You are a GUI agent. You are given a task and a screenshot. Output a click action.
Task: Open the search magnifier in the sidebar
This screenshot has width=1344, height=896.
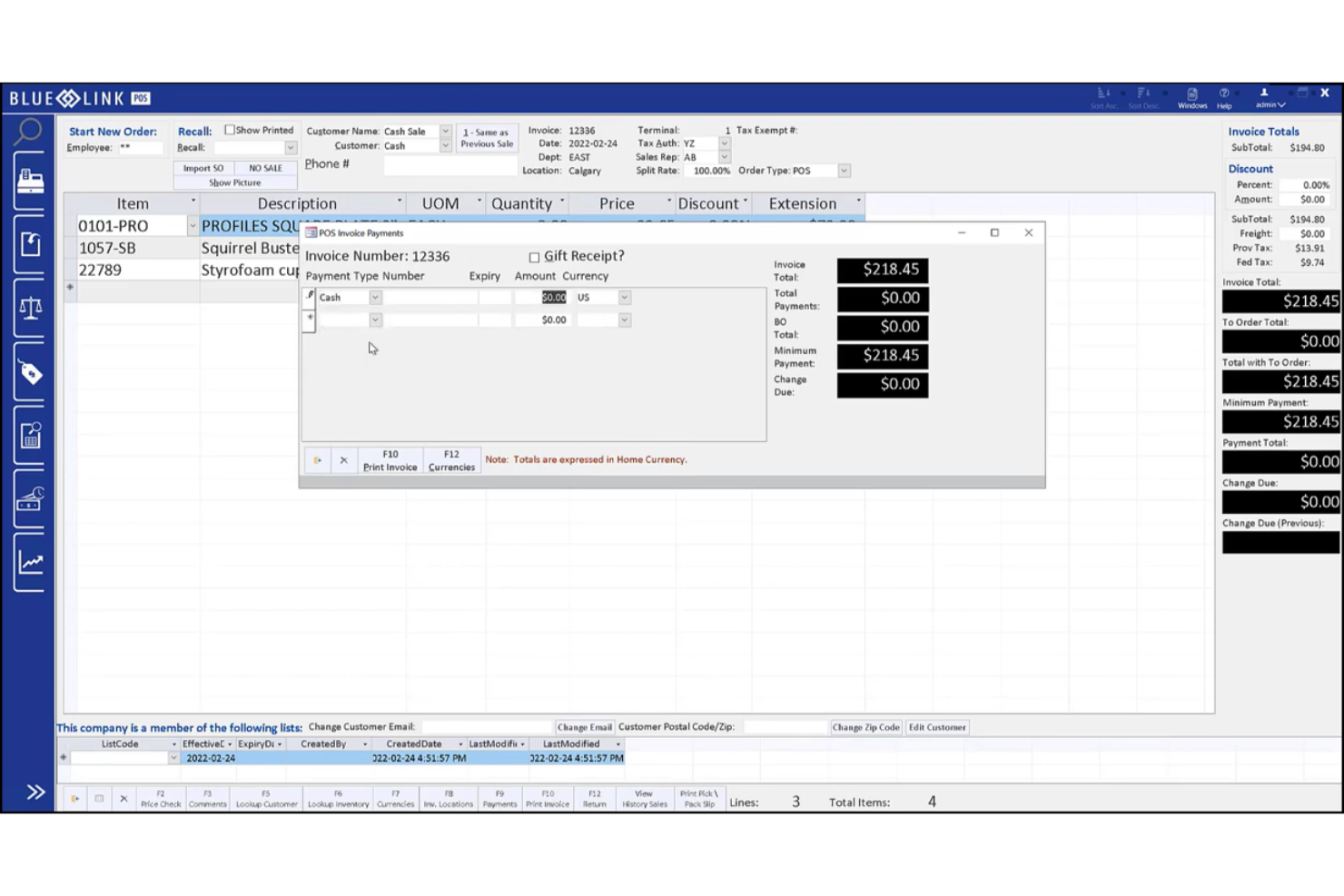click(x=29, y=132)
